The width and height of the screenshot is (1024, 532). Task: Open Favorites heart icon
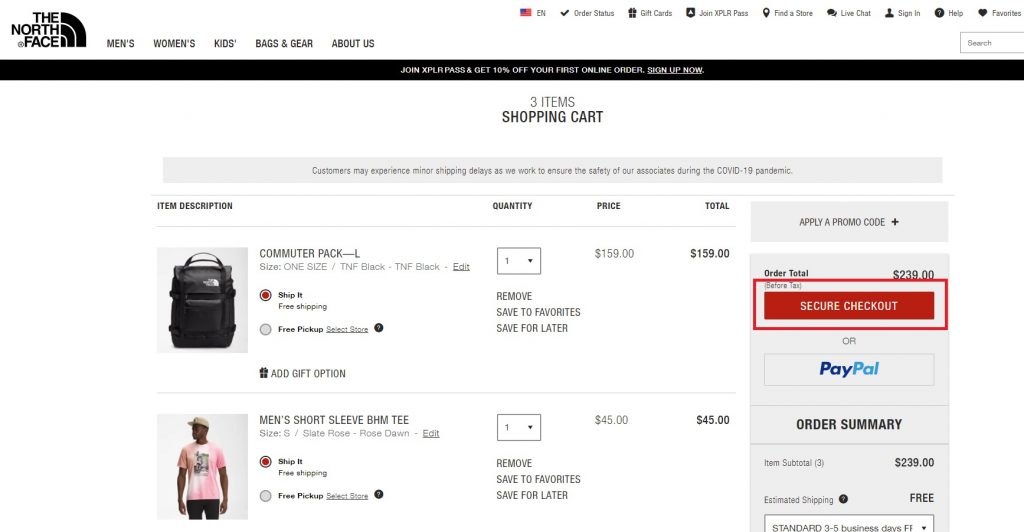point(983,13)
